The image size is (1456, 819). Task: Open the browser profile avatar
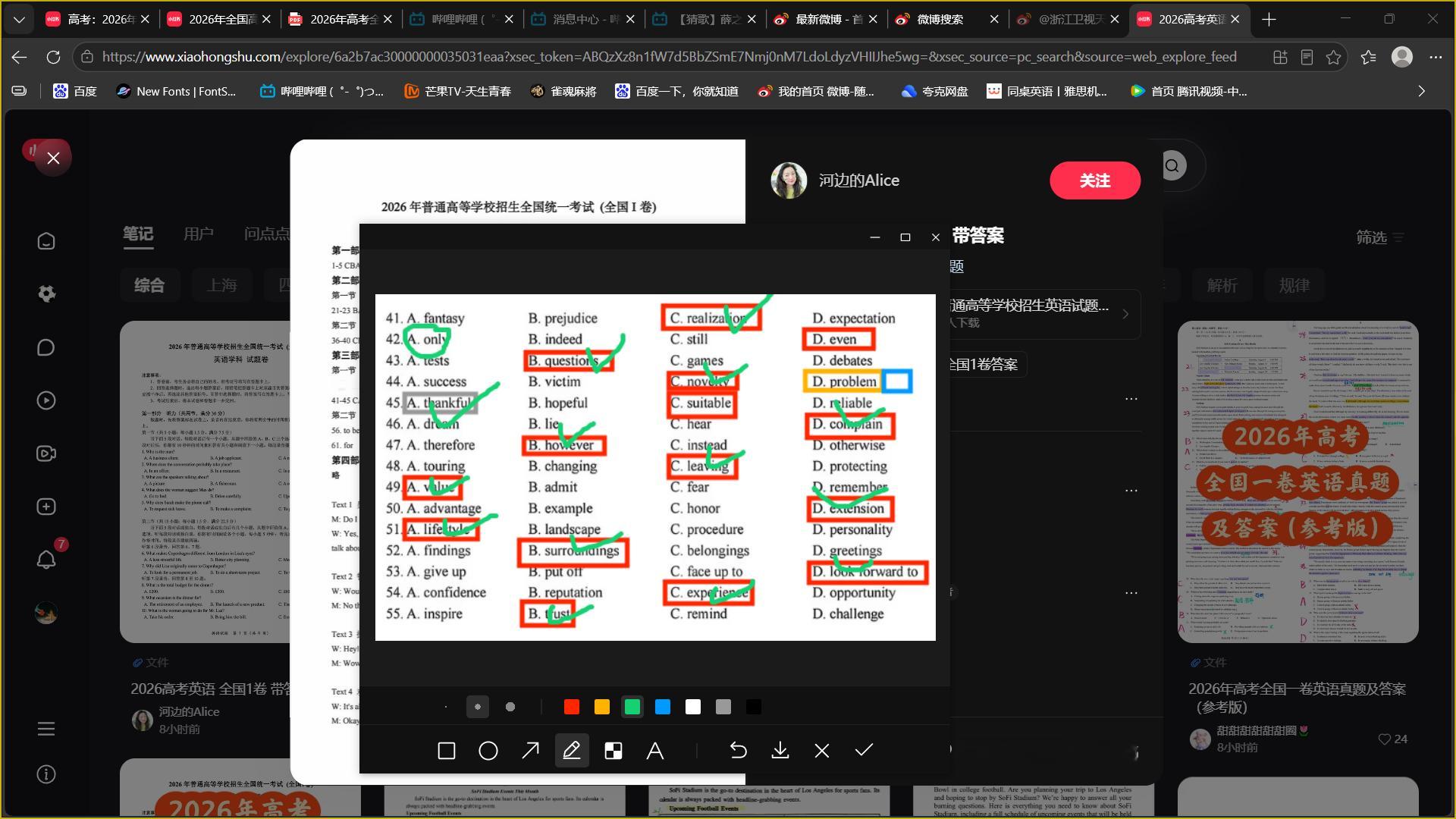(1402, 57)
